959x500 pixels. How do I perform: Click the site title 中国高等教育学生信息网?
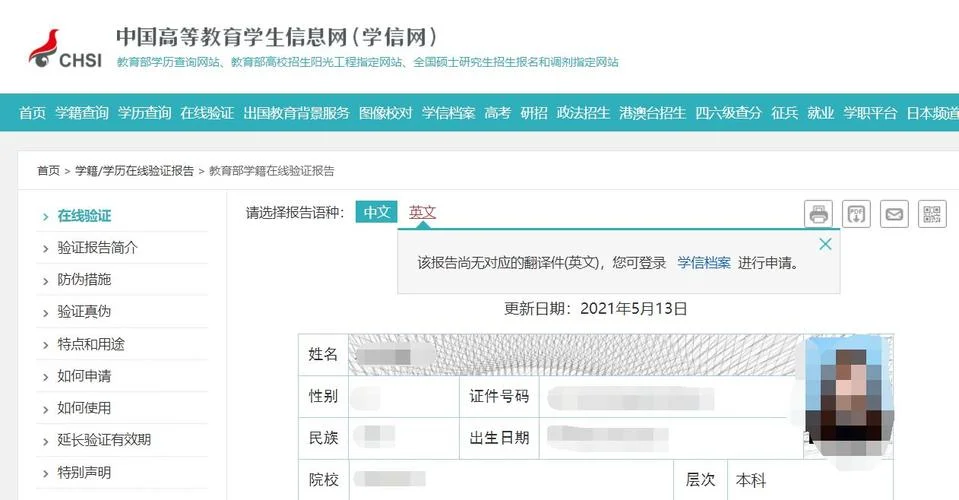276,37
